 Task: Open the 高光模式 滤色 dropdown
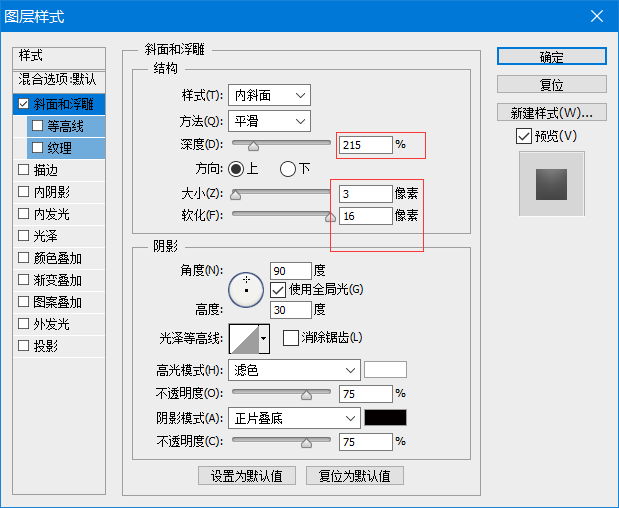294,370
